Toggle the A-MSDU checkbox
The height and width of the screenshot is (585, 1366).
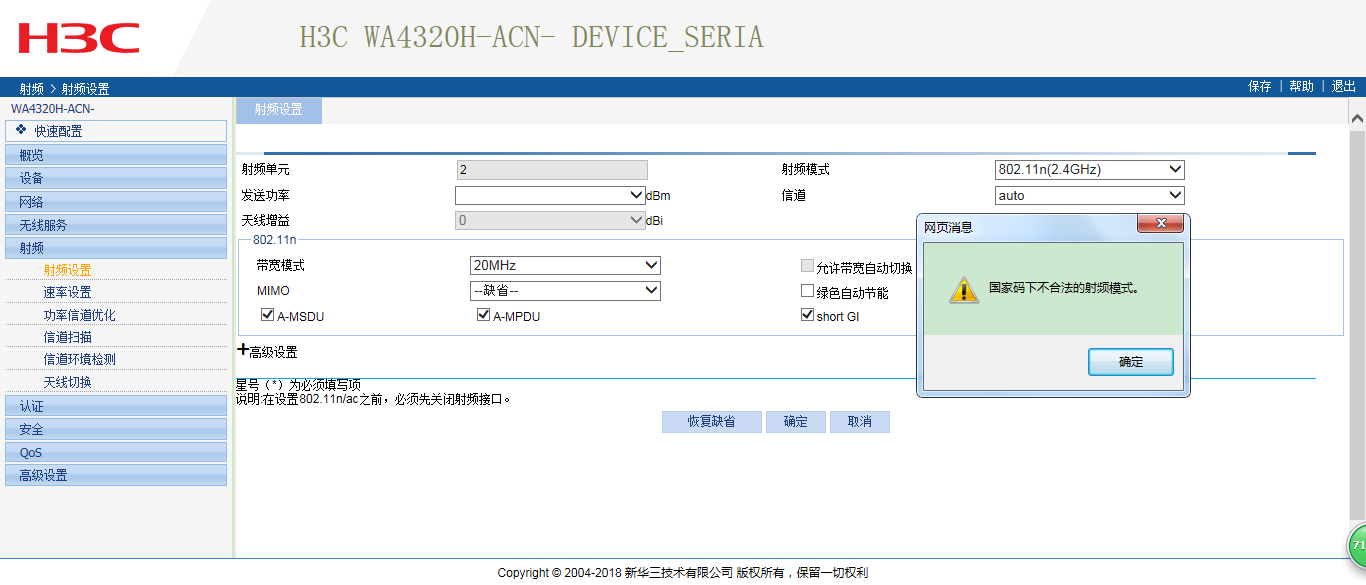(267, 315)
